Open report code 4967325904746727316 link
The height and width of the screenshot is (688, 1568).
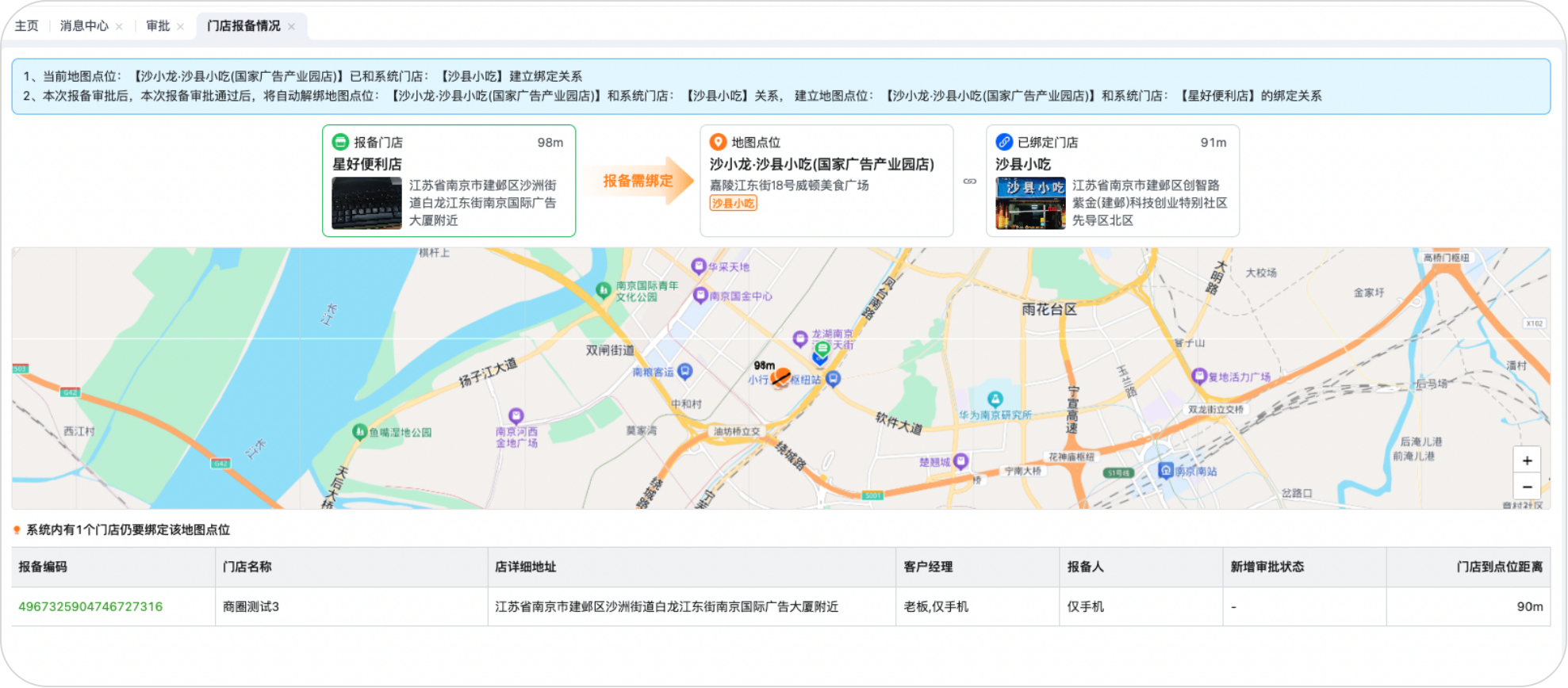click(90, 606)
